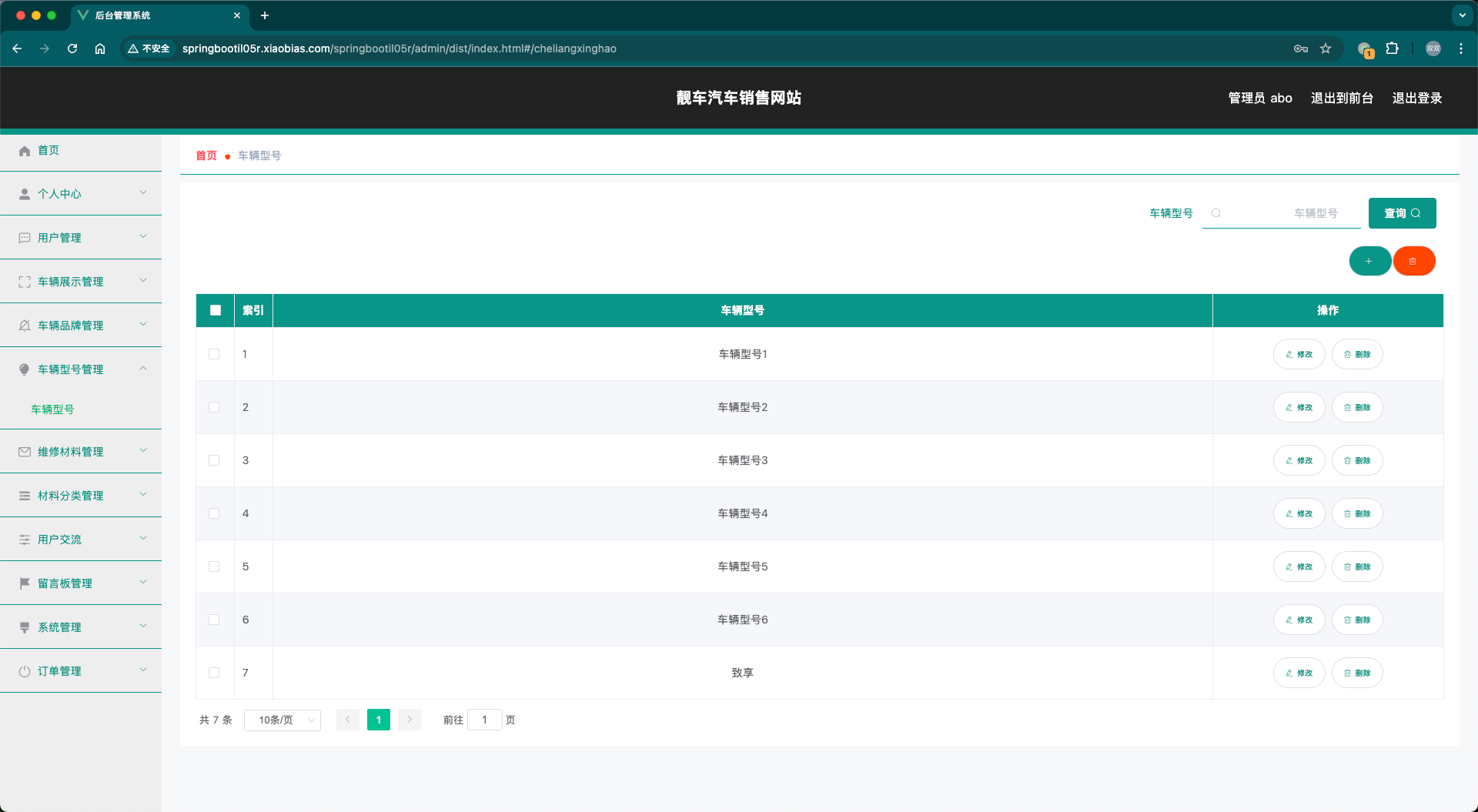The height and width of the screenshot is (812, 1478).
Task: Expand the 订单管理 menu chevron
Action: pyautogui.click(x=143, y=670)
